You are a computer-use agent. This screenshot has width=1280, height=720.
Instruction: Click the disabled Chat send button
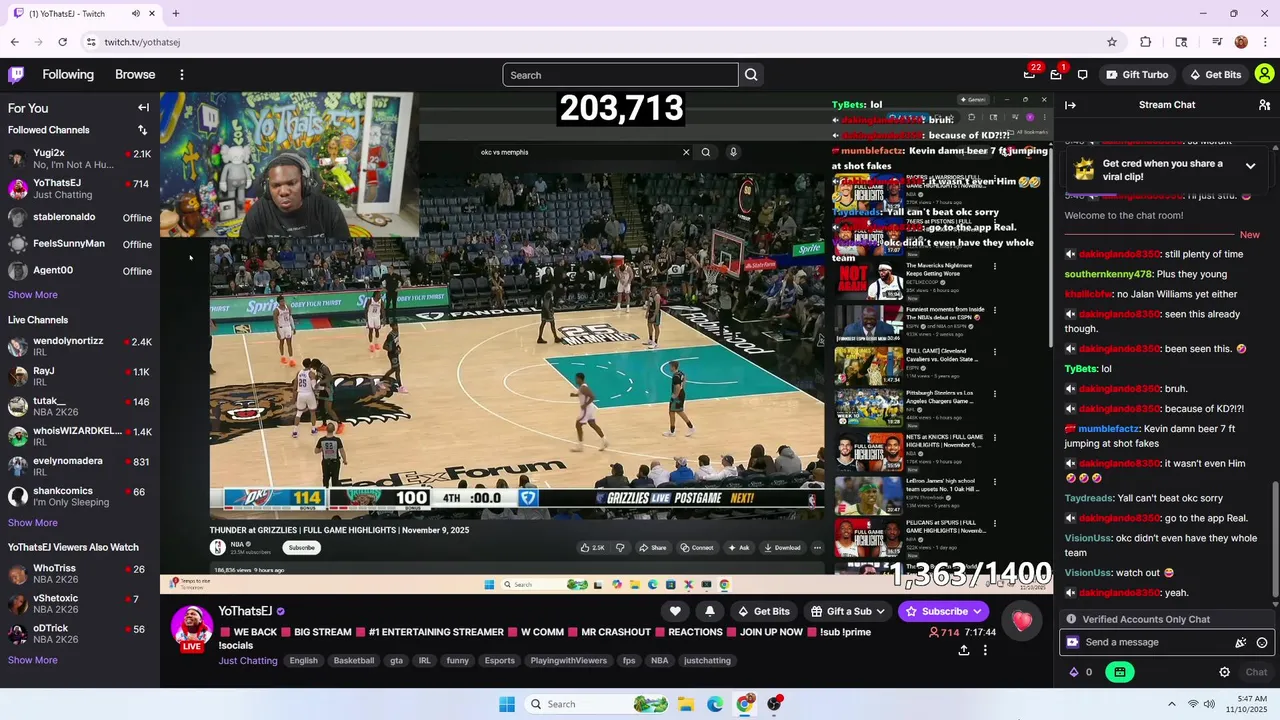pyautogui.click(x=1256, y=672)
